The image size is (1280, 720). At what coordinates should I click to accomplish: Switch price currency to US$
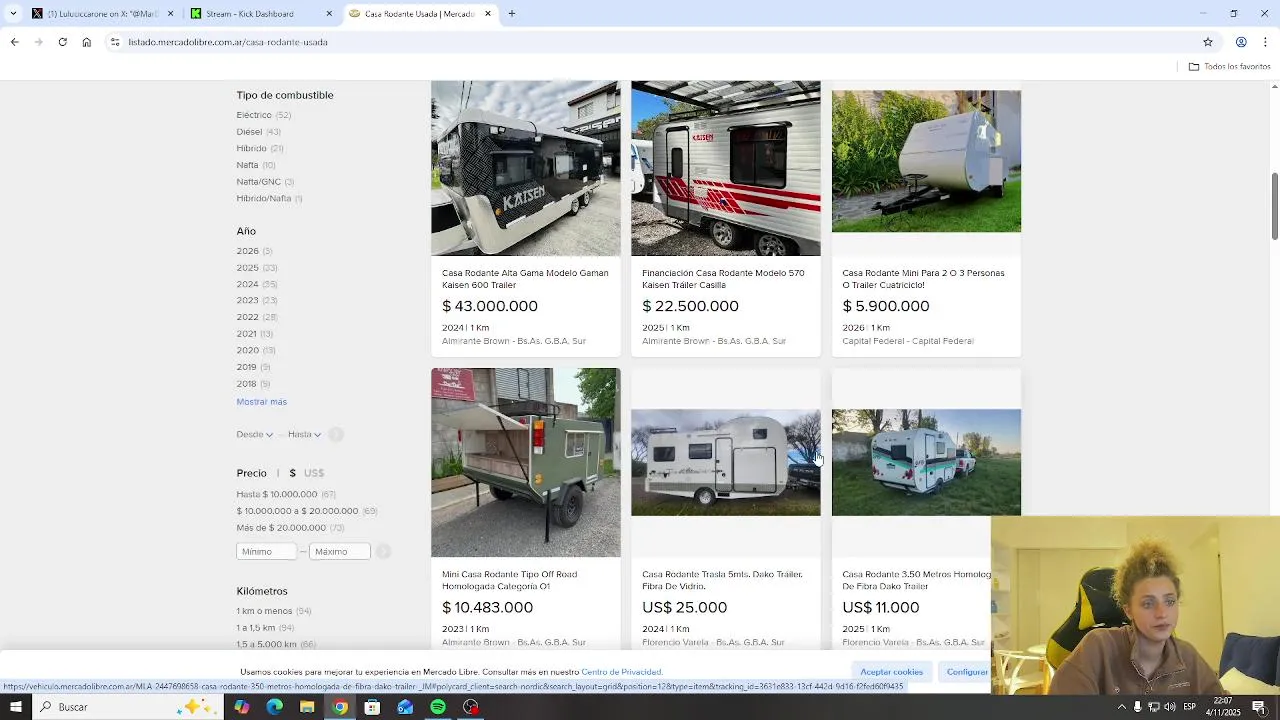tap(314, 473)
